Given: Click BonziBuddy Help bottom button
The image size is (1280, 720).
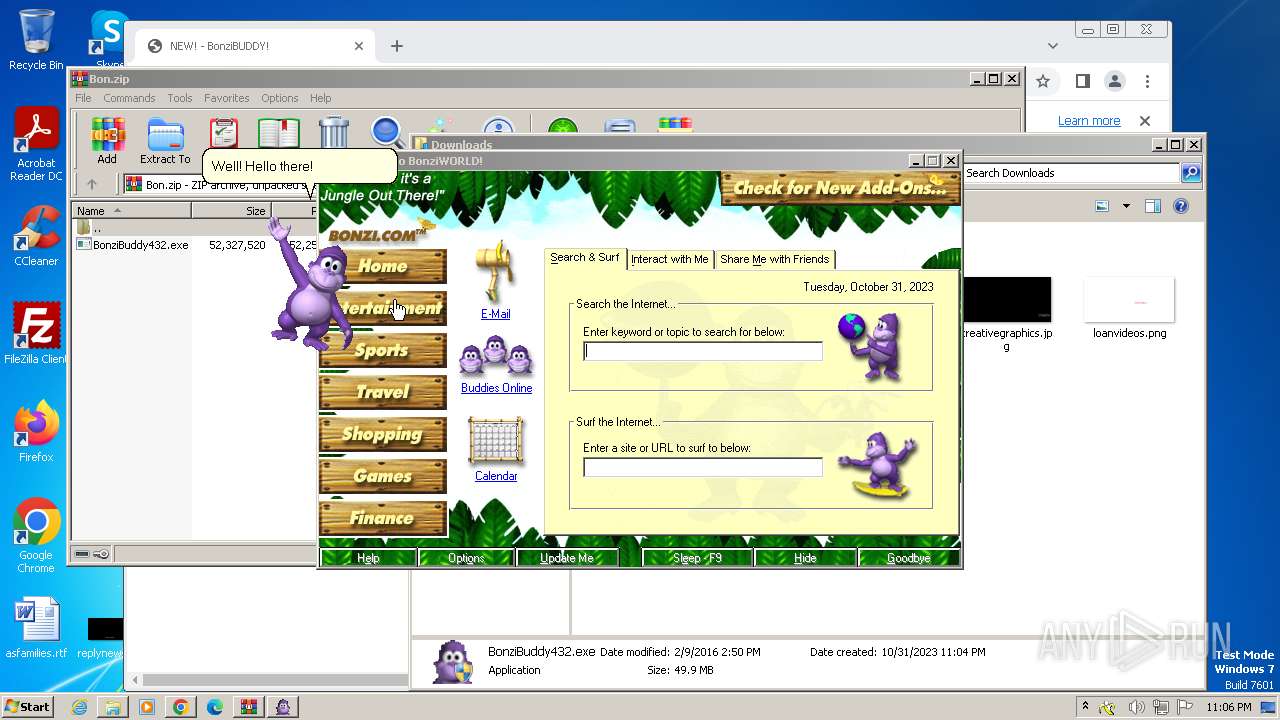Looking at the screenshot, I should [368, 558].
